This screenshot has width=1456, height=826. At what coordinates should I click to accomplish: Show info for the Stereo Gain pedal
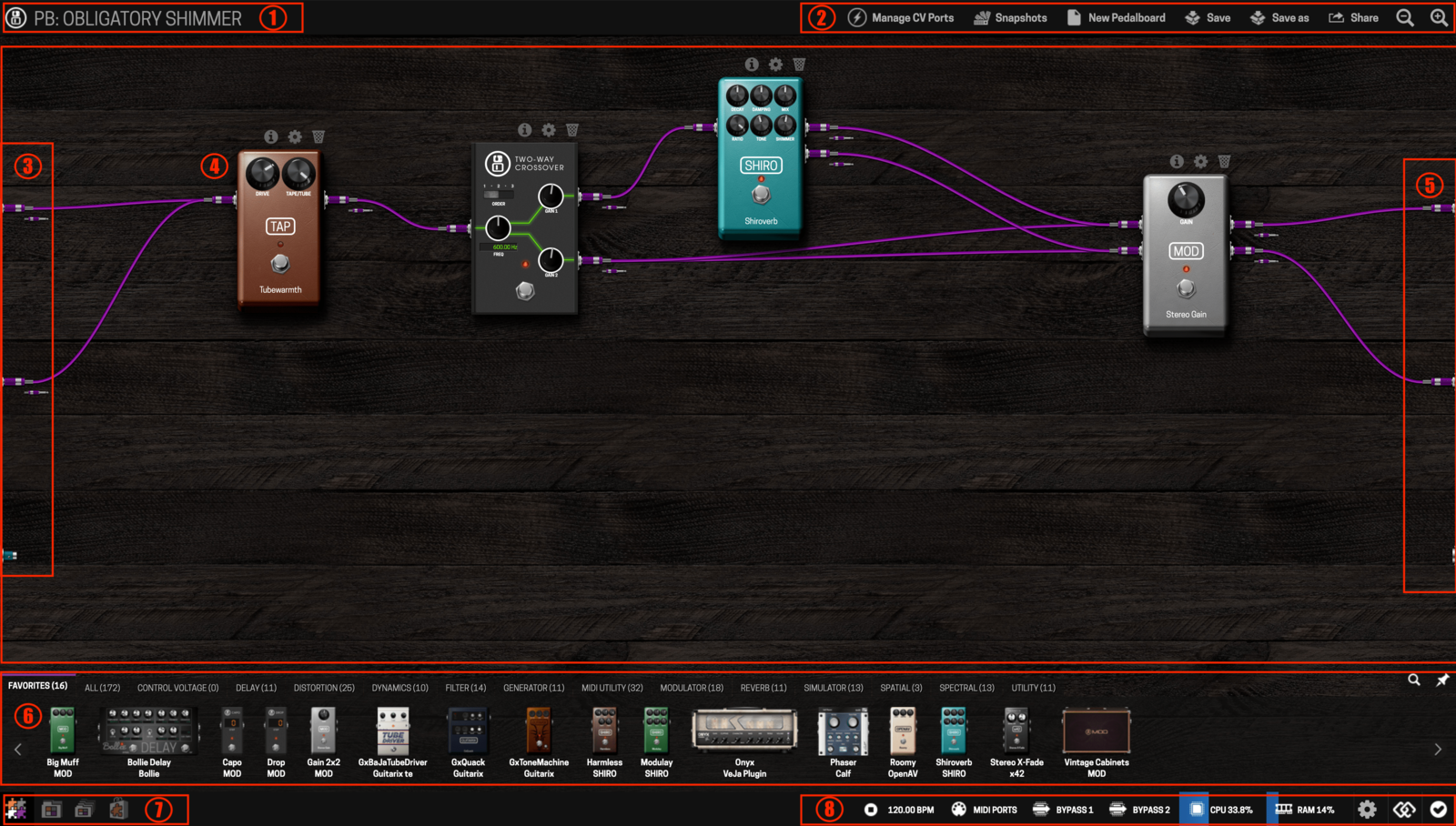(1177, 161)
